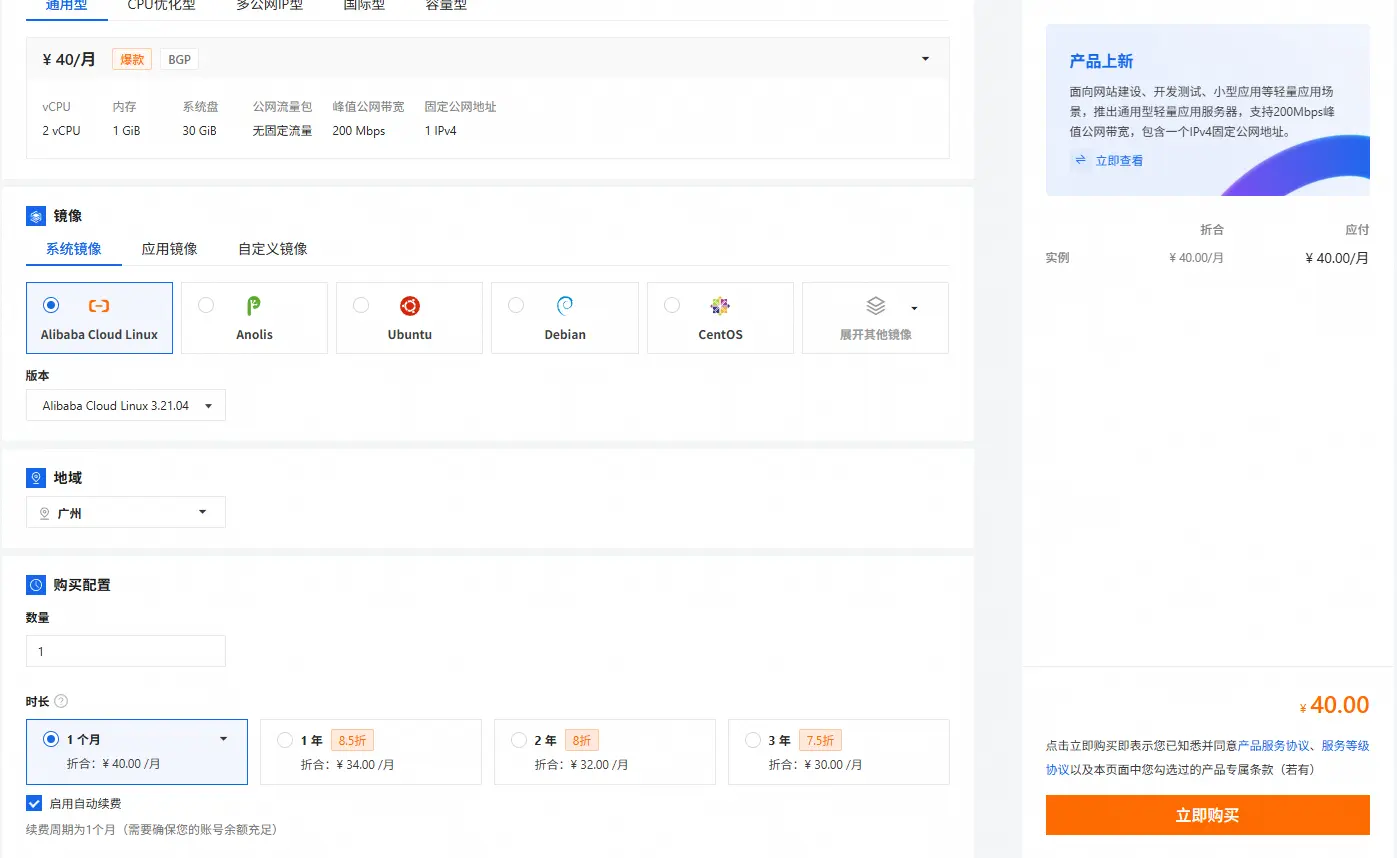
Task: Select the CentOS image radio button
Action: pyautogui.click(x=672, y=305)
